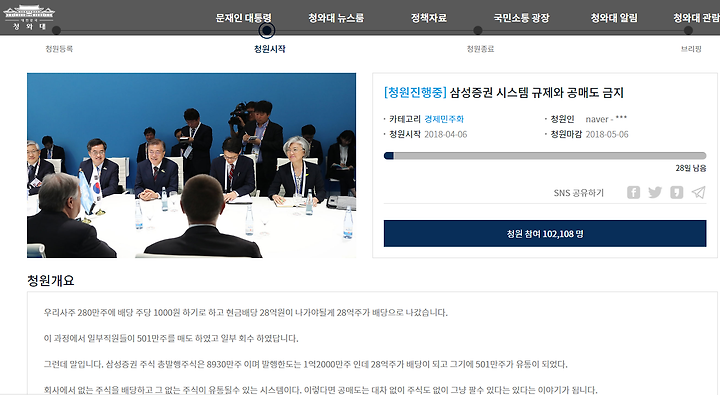This screenshot has width=720, height=395.
Task: Click the 청원개요 heading
Action: pyautogui.click(x=51, y=280)
